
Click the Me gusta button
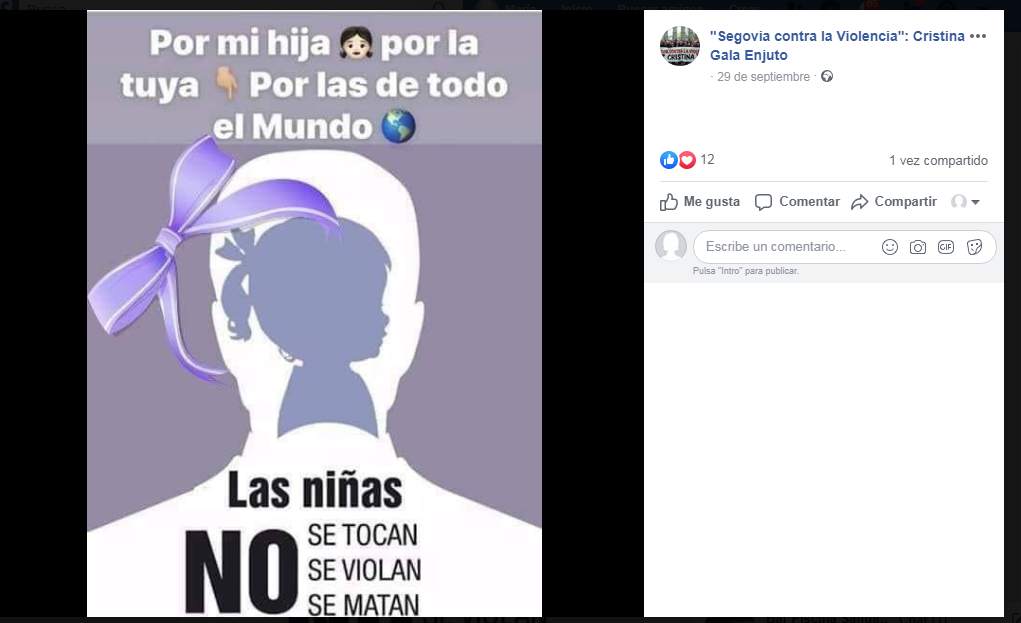pos(700,202)
